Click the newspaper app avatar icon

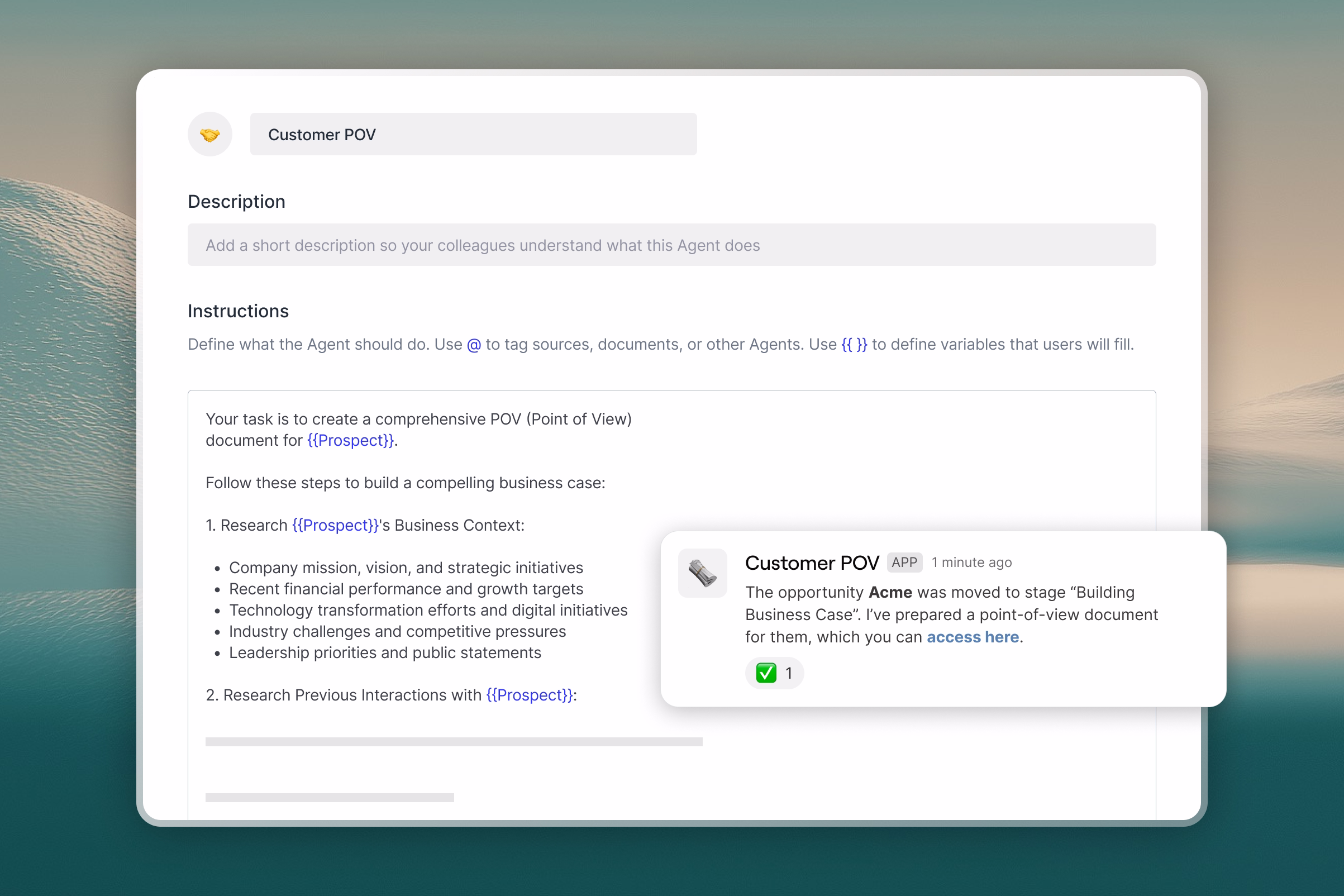pyautogui.click(x=702, y=573)
